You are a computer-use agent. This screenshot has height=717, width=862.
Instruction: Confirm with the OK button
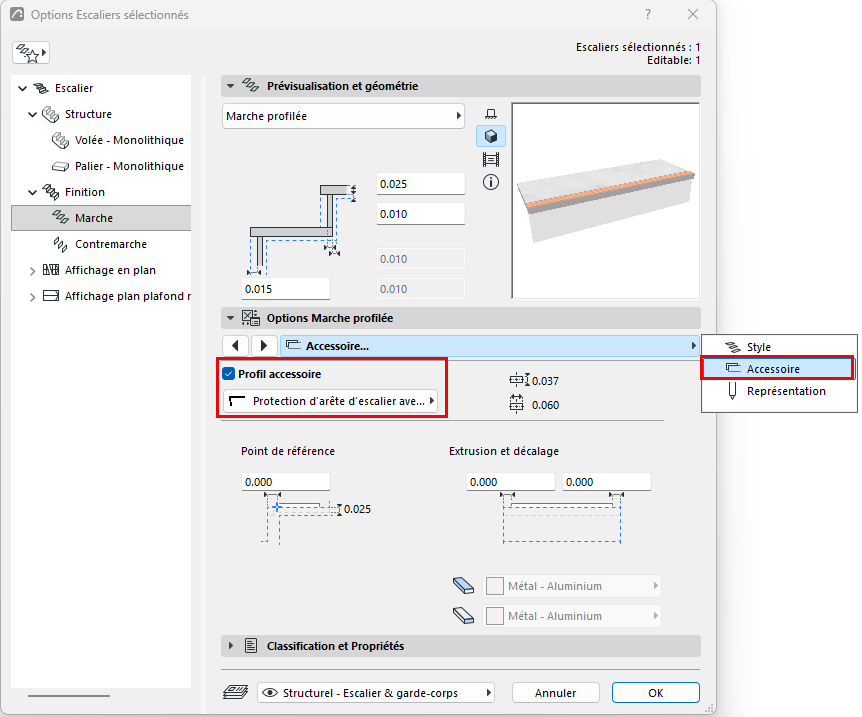(x=655, y=693)
